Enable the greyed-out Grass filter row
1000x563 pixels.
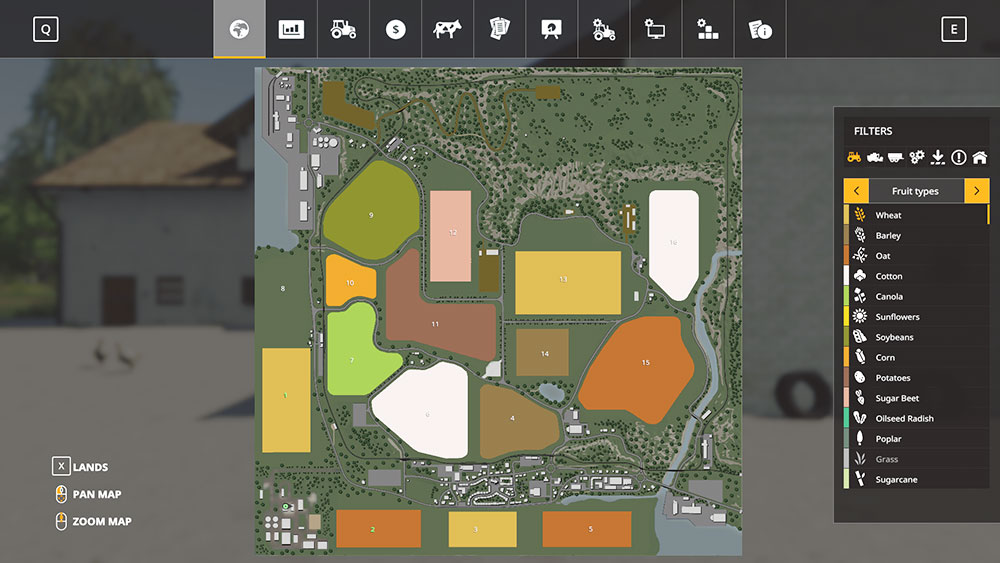point(916,459)
